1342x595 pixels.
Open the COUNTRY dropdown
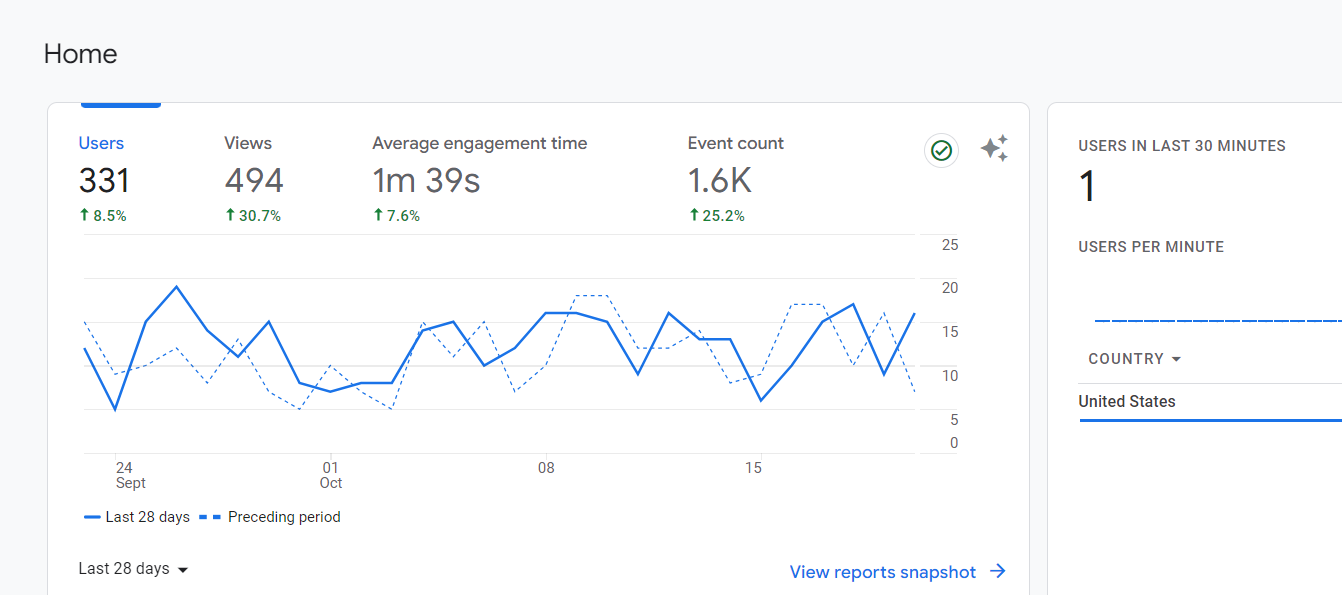pyautogui.click(x=1134, y=359)
